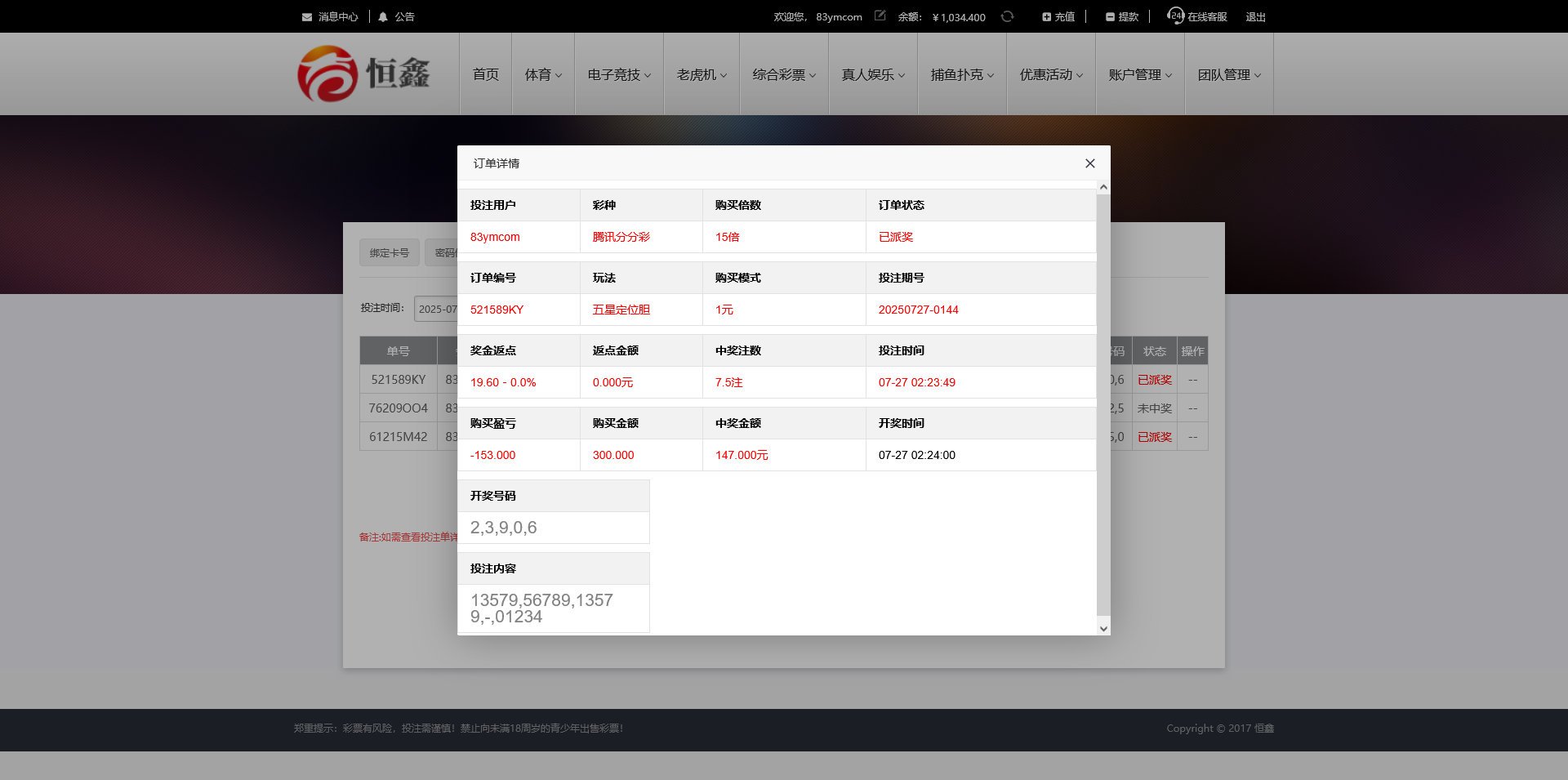Screen dimensions: 1568x780
Task: Click the 消息中心 text link
Action: pyautogui.click(x=338, y=17)
